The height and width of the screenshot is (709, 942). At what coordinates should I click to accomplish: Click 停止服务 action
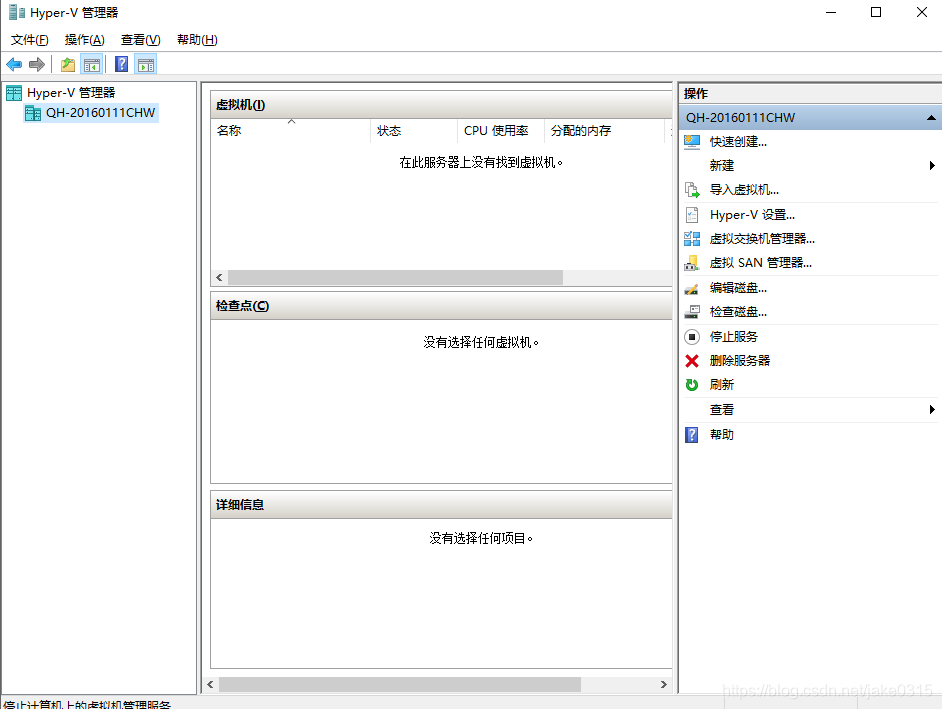click(734, 336)
